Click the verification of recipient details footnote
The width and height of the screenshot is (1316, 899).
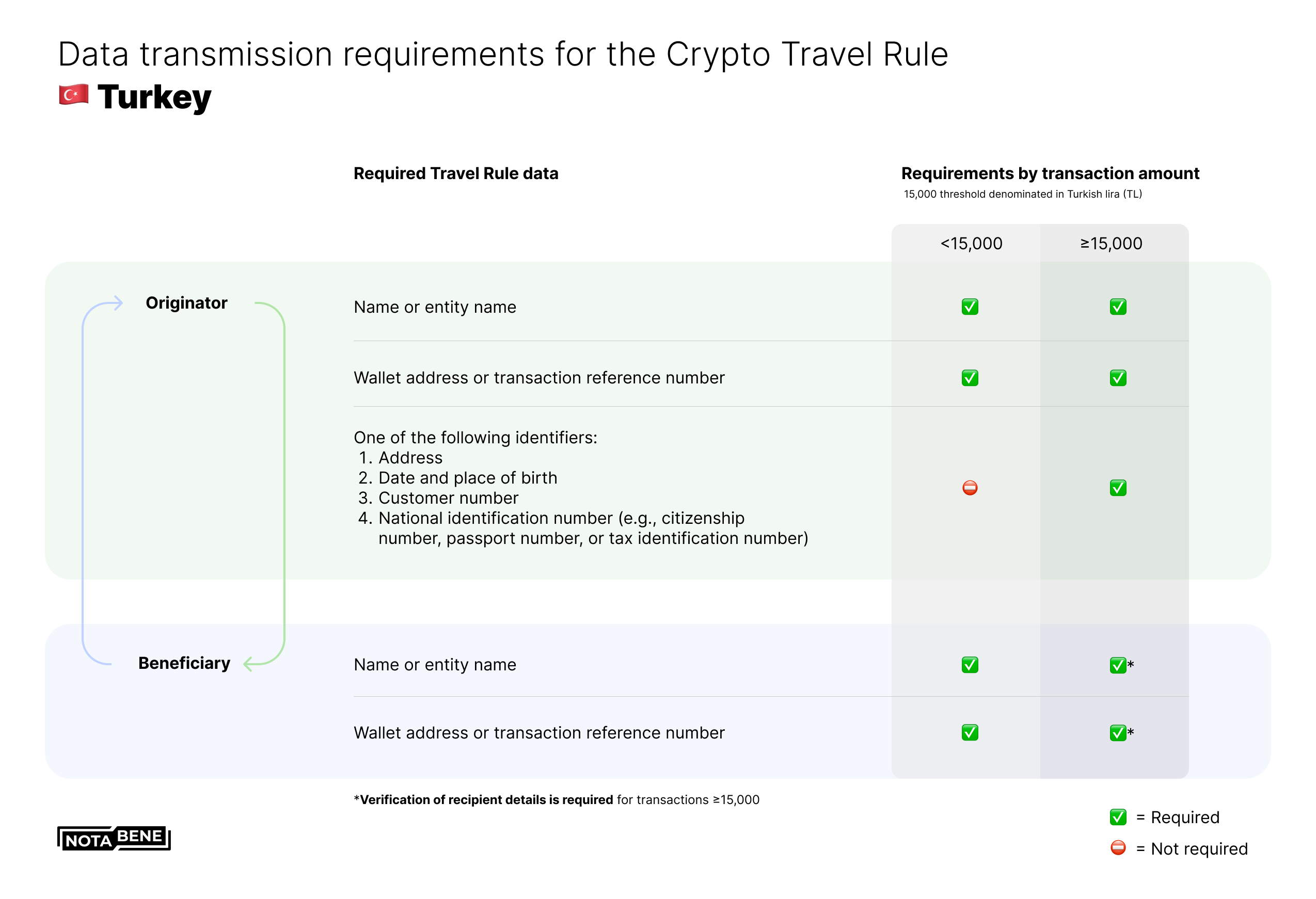coord(556,799)
